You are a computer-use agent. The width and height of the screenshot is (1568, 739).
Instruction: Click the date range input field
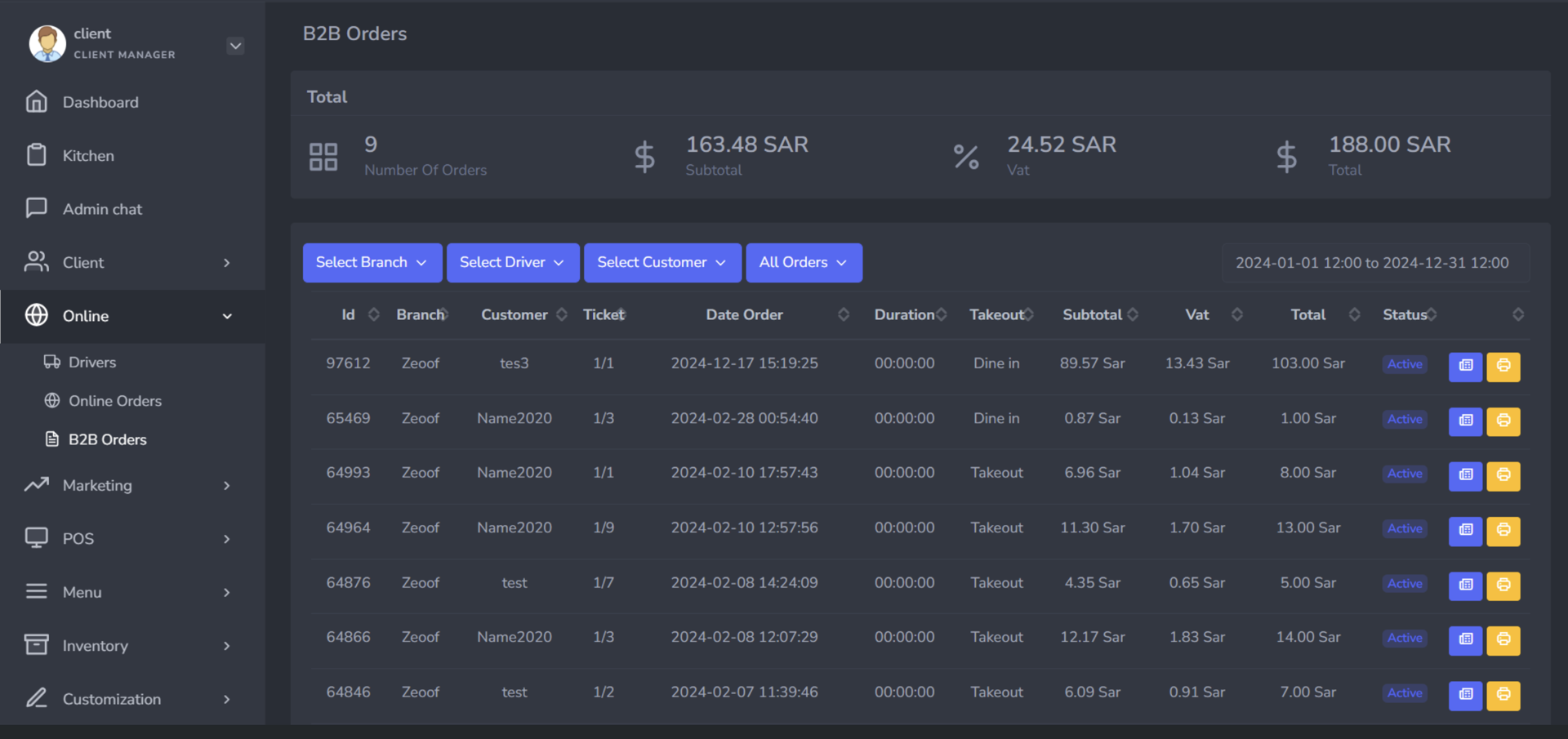[x=1375, y=263]
